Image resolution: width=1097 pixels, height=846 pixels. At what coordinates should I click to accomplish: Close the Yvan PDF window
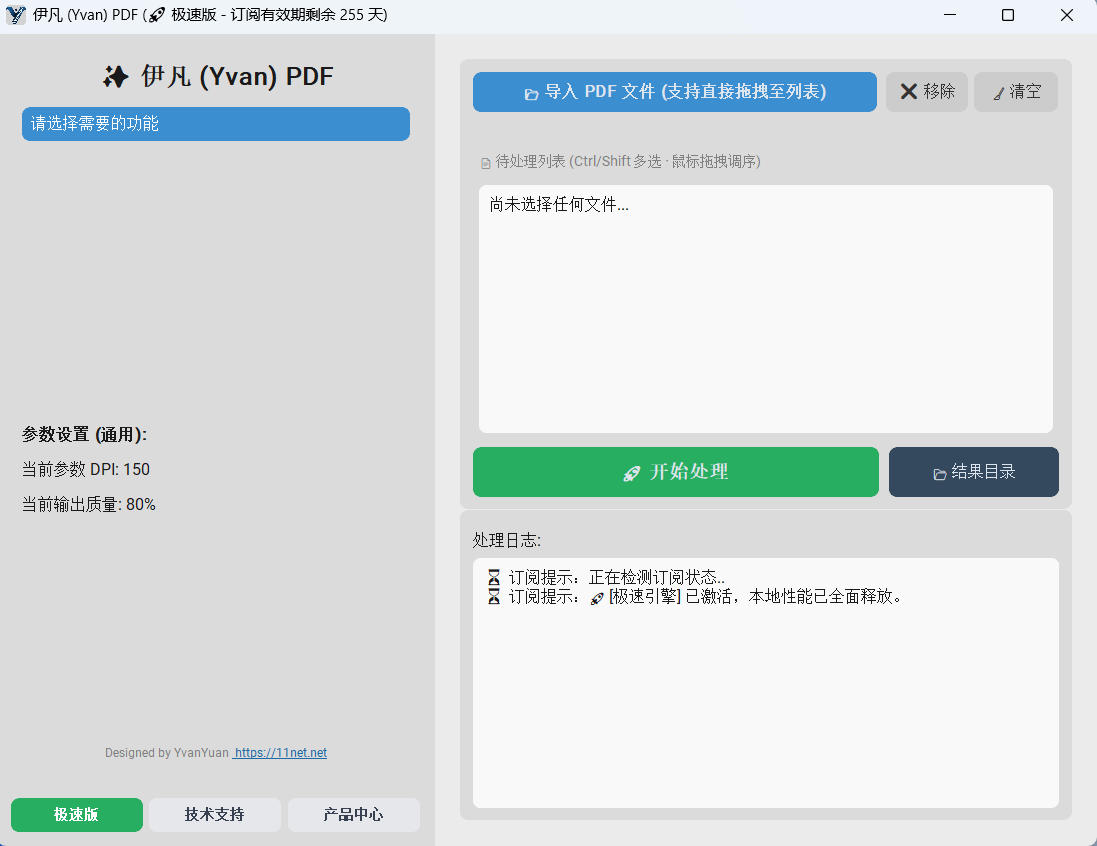click(x=1067, y=15)
